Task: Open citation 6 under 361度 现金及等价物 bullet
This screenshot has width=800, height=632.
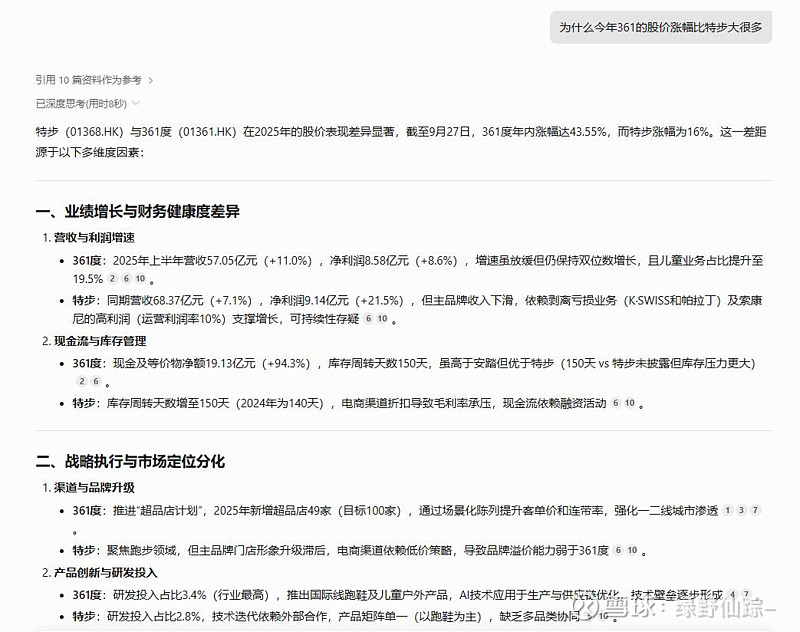Action: tap(95, 381)
